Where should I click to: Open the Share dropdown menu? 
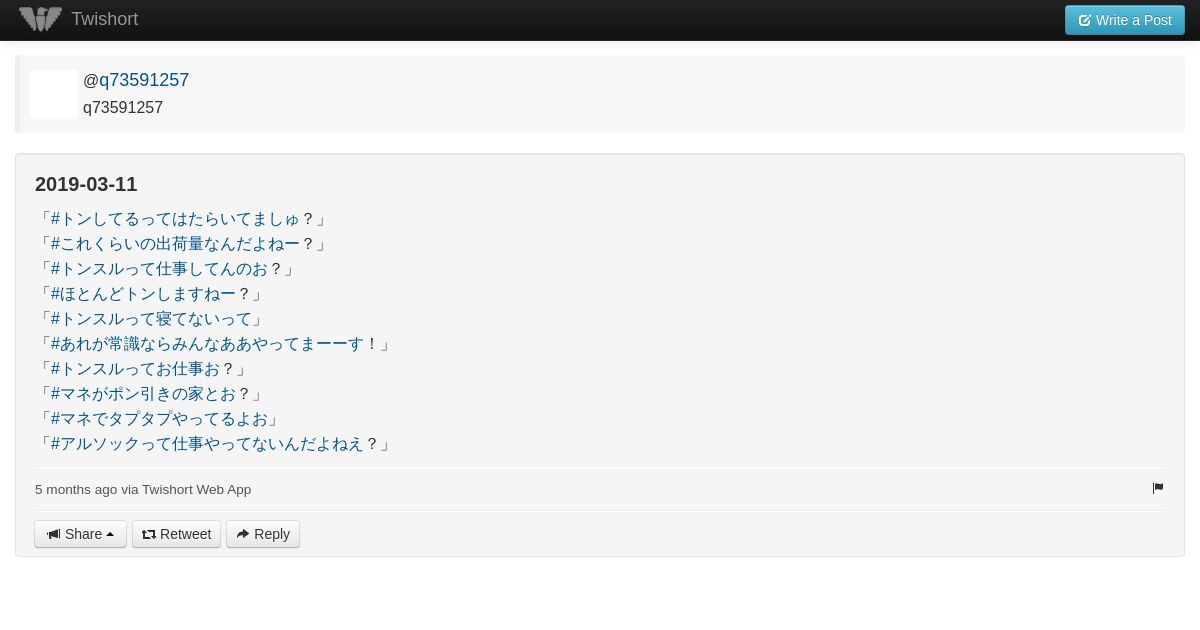[80, 534]
